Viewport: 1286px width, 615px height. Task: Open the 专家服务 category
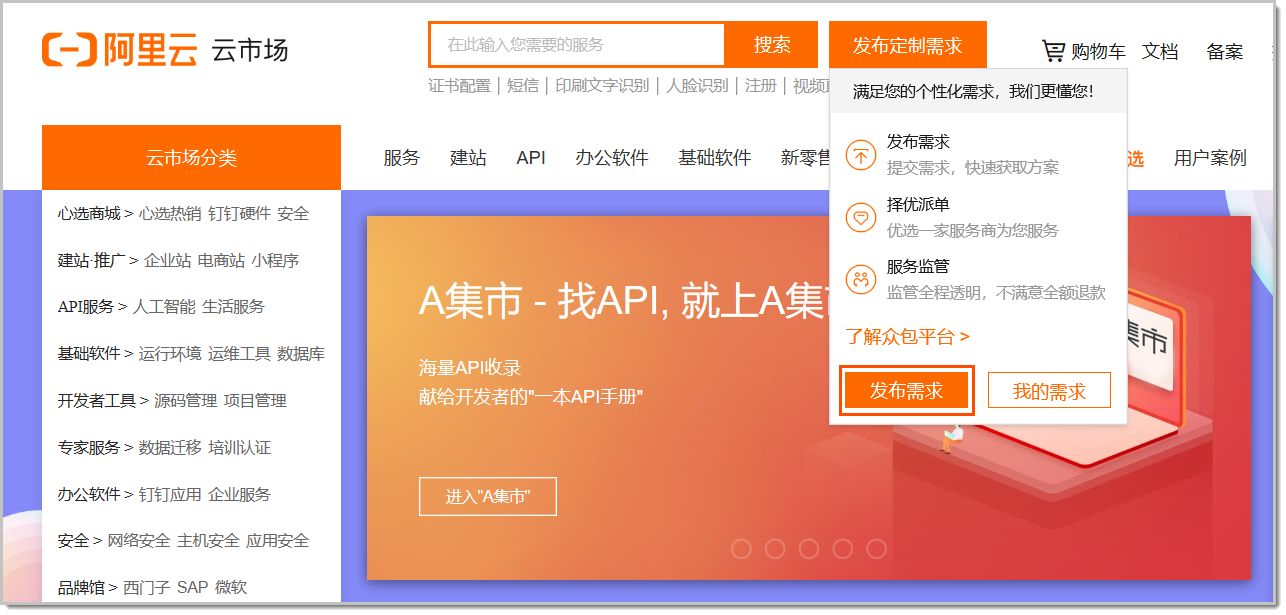tap(89, 448)
